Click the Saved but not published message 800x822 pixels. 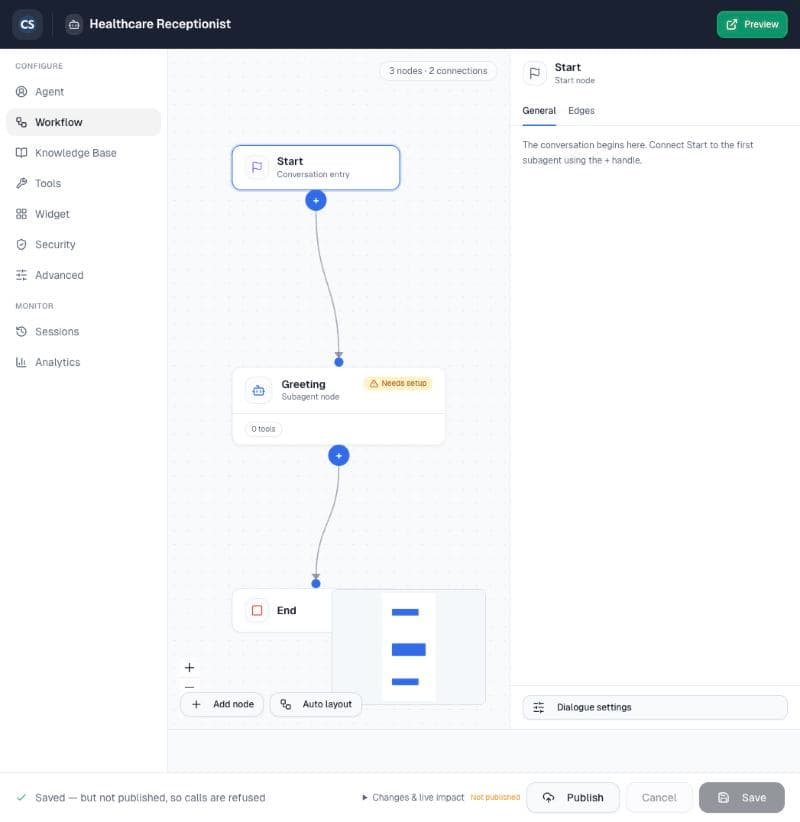coord(150,798)
